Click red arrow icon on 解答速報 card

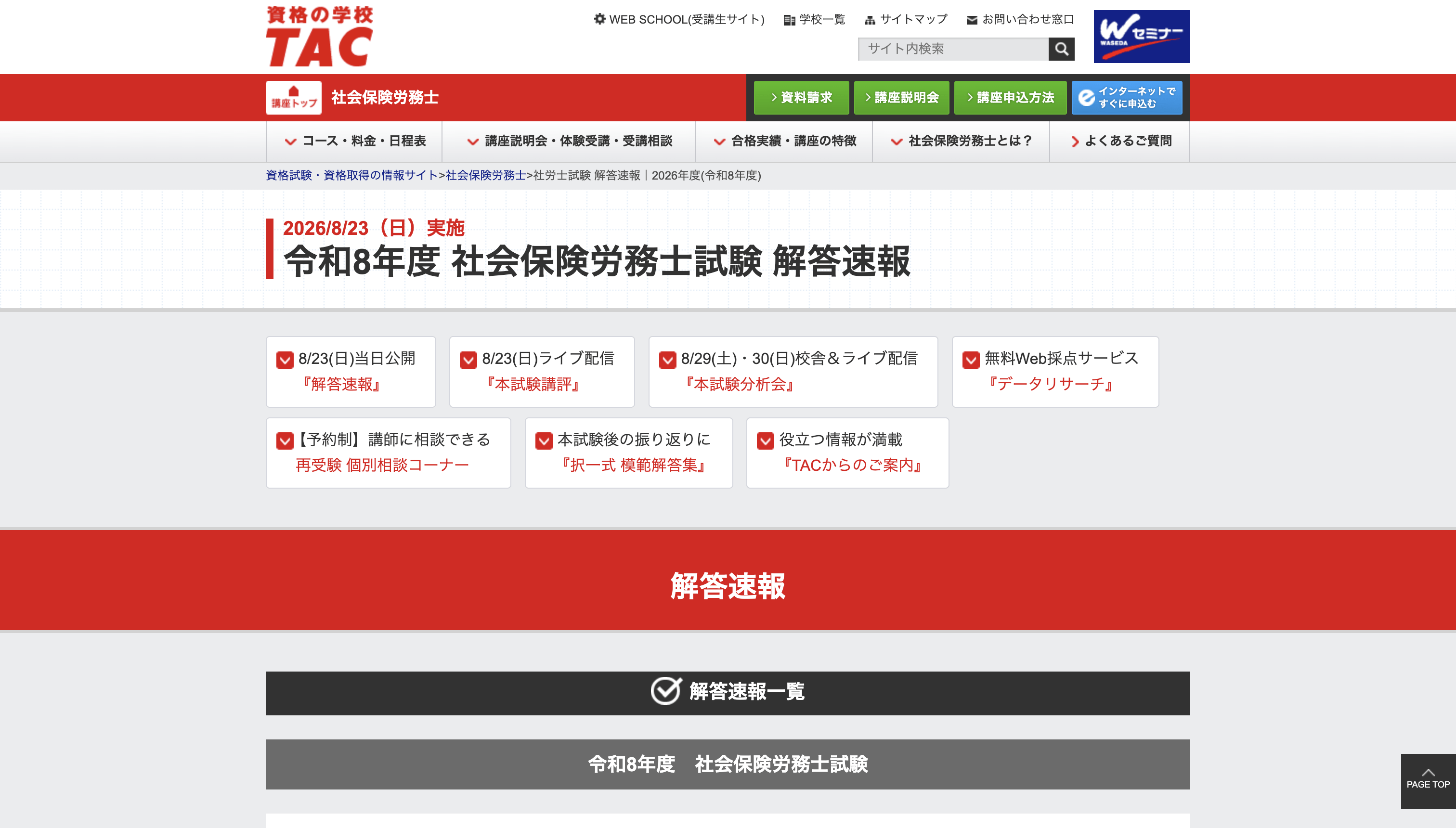285,360
